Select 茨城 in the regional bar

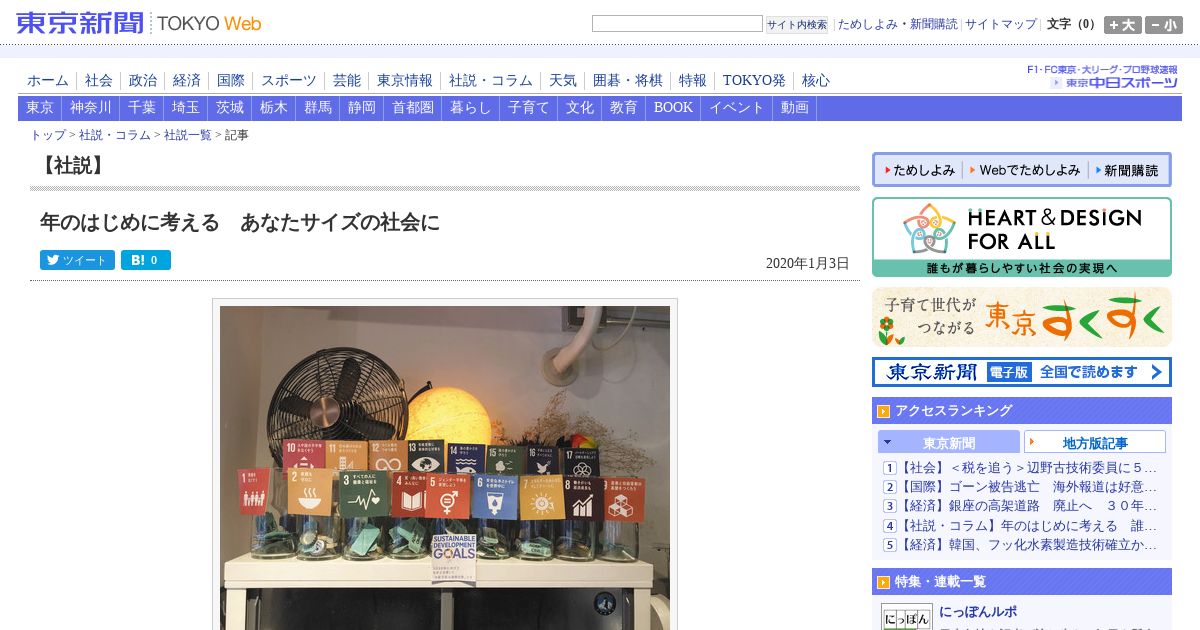point(230,108)
